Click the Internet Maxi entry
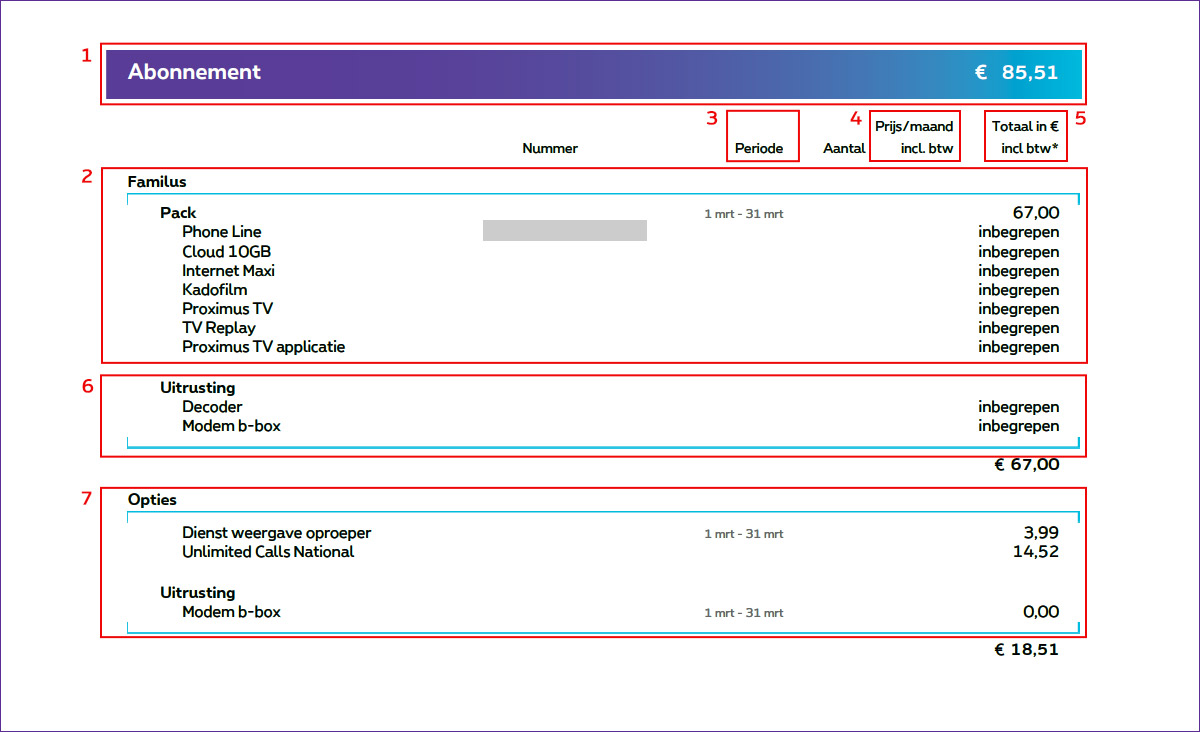Viewport: 1200px width, 732px height. (228, 271)
